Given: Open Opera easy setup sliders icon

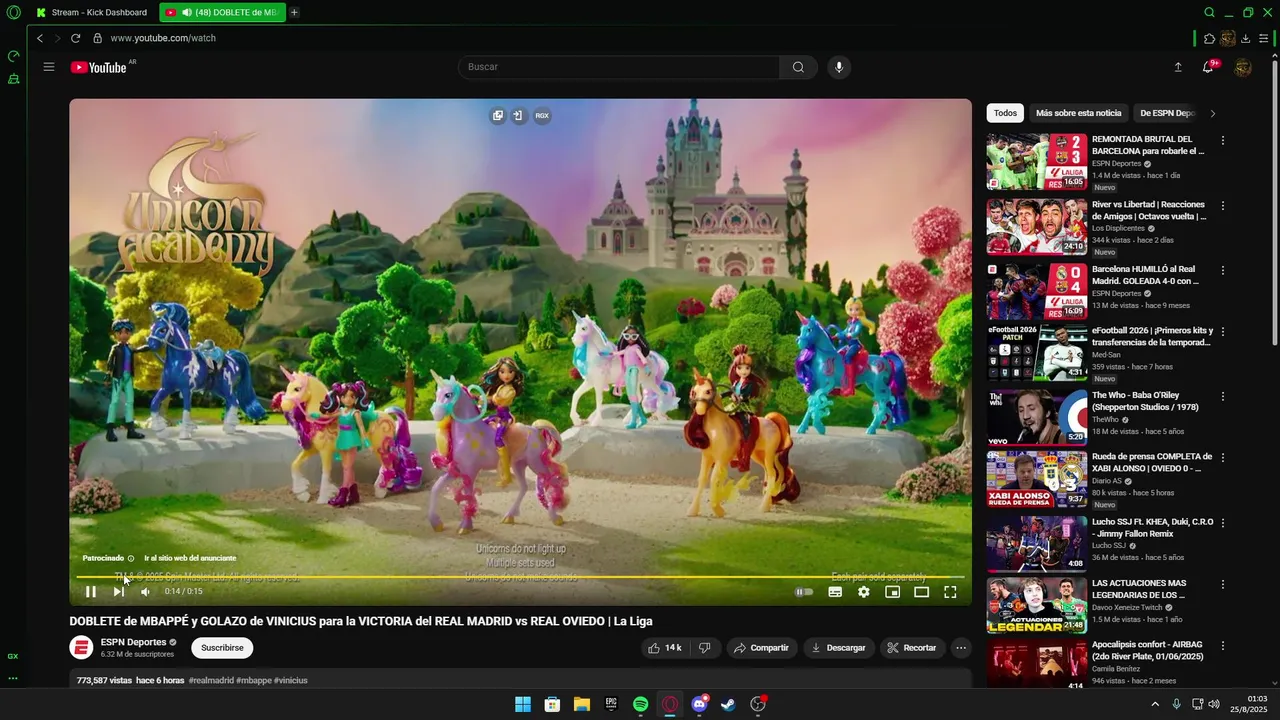Looking at the screenshot, I should (1265, 39).
